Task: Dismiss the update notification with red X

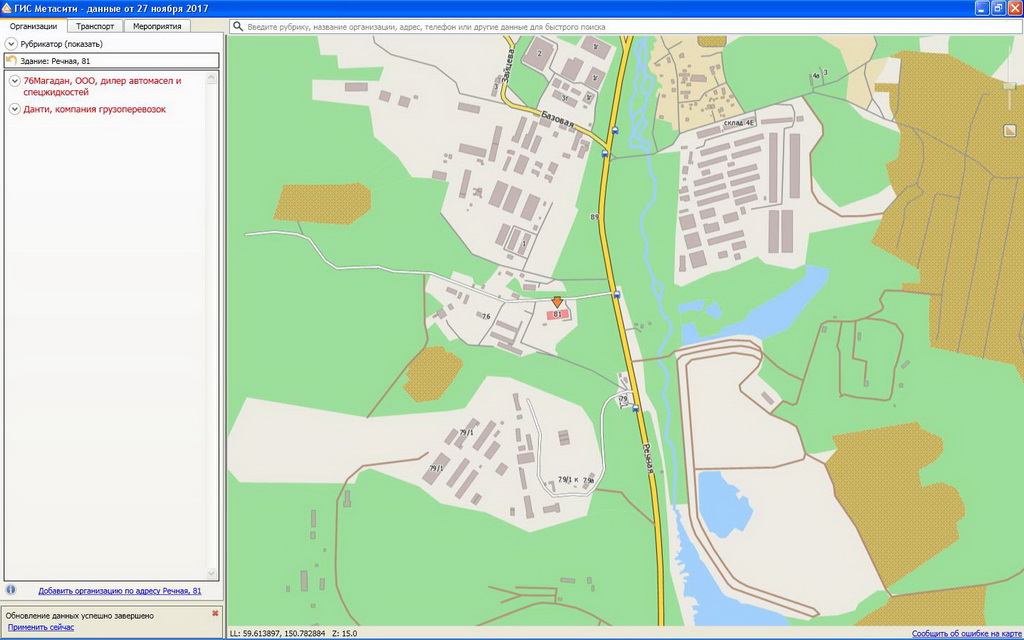Action: point(215,613)
